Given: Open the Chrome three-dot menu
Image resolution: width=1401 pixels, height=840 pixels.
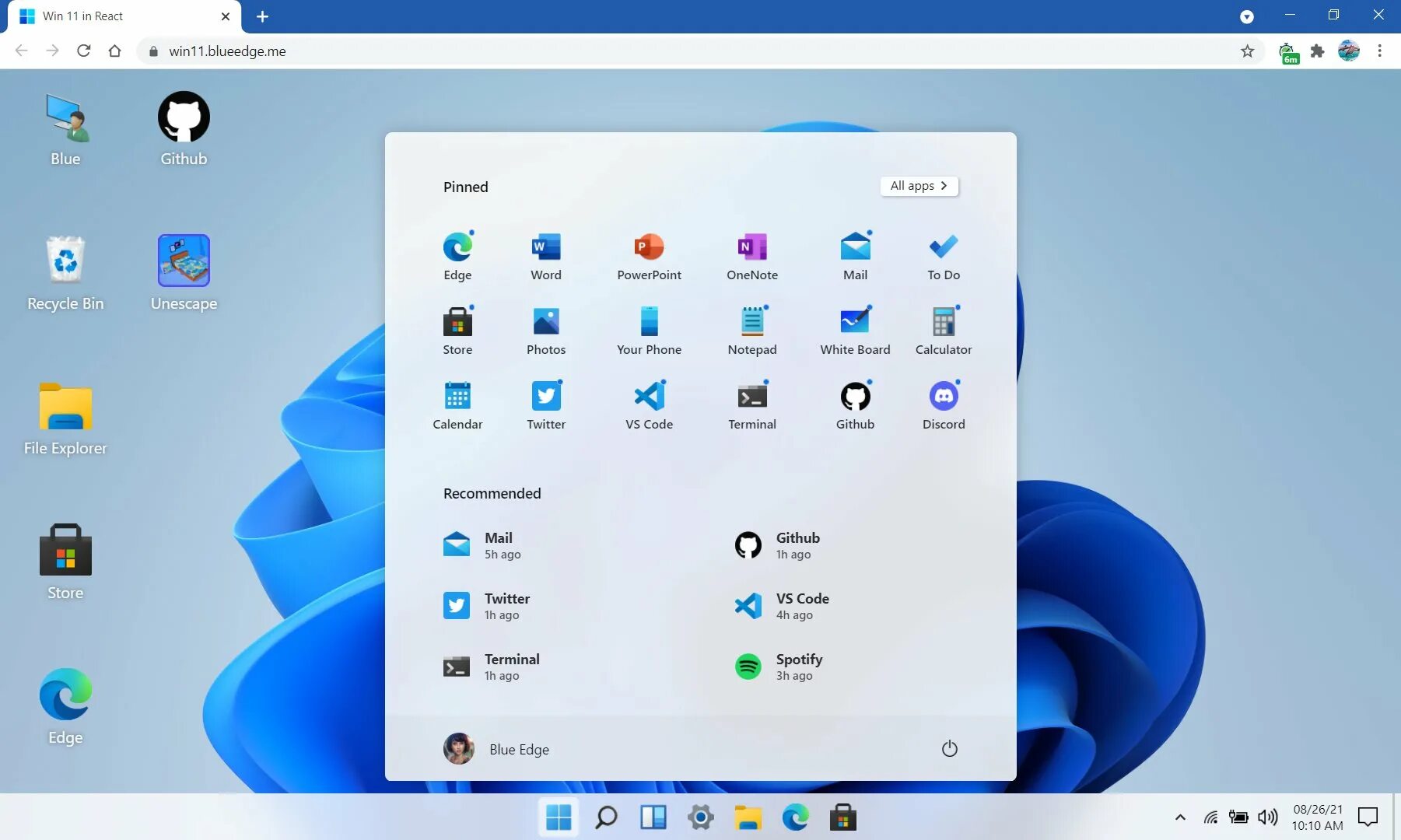Looking at the screenshot, I should coord(1379,51).
